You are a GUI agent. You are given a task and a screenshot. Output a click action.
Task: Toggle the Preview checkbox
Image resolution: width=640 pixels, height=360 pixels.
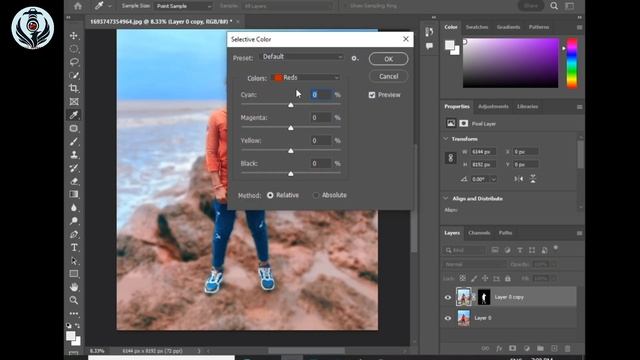click(x=372, y=95)
